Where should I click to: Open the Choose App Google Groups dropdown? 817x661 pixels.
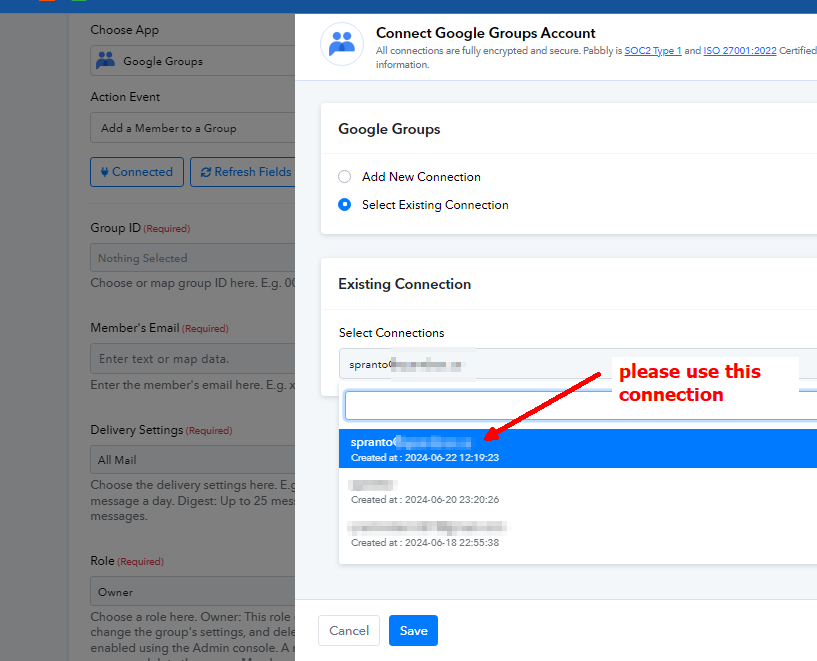coord(193,61)
